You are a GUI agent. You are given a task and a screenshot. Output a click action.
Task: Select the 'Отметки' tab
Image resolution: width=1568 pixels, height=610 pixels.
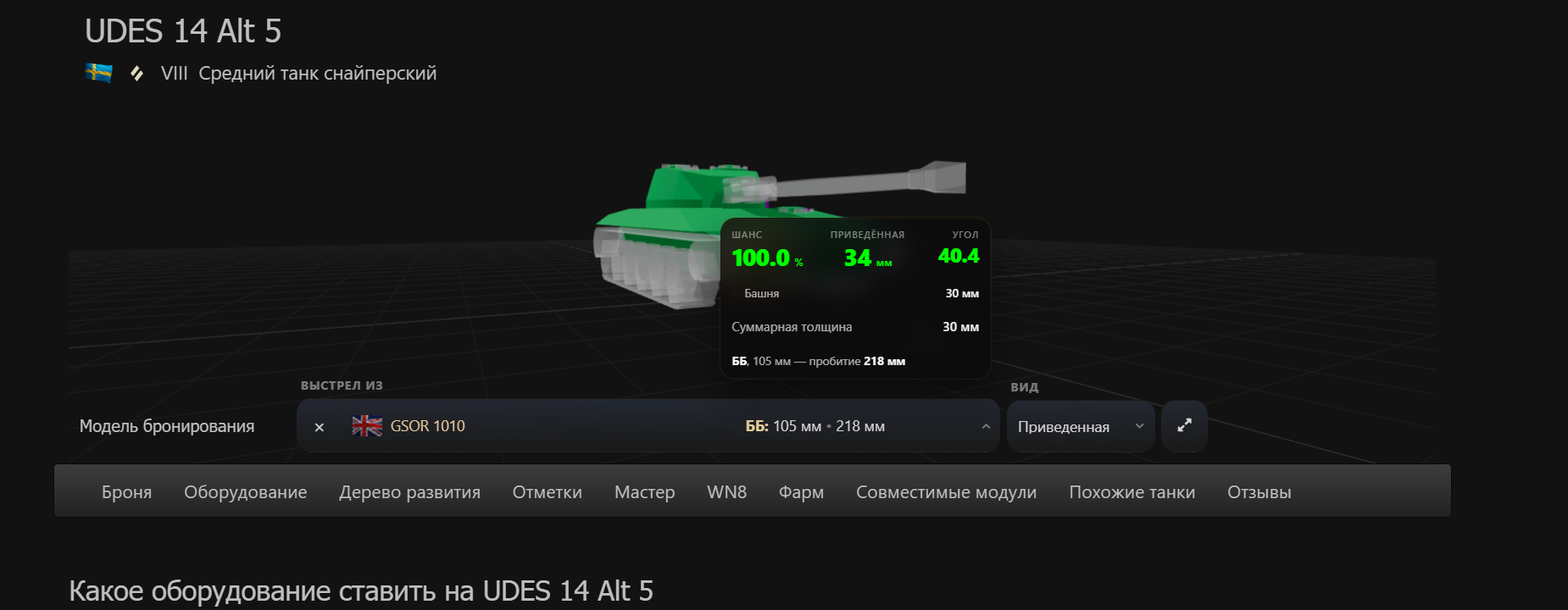[548, 492]
